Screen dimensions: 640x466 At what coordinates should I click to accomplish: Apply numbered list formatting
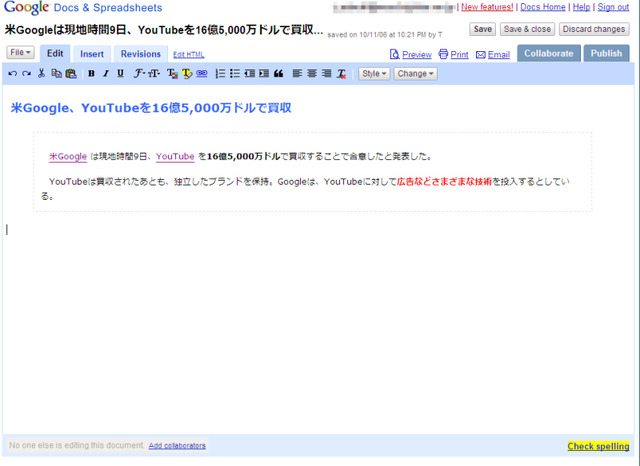(x=220, y=73)
